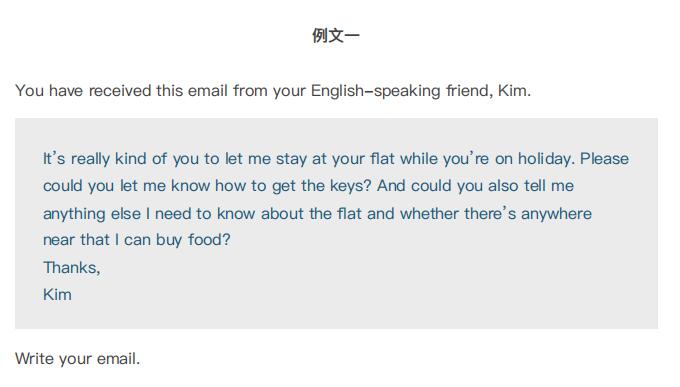Image resolution: width=680 pixels, height=387 pixels.
Task: Click the 'Kim' signature in the grey box
Action: pyautogui.click(x=57, y=295)
